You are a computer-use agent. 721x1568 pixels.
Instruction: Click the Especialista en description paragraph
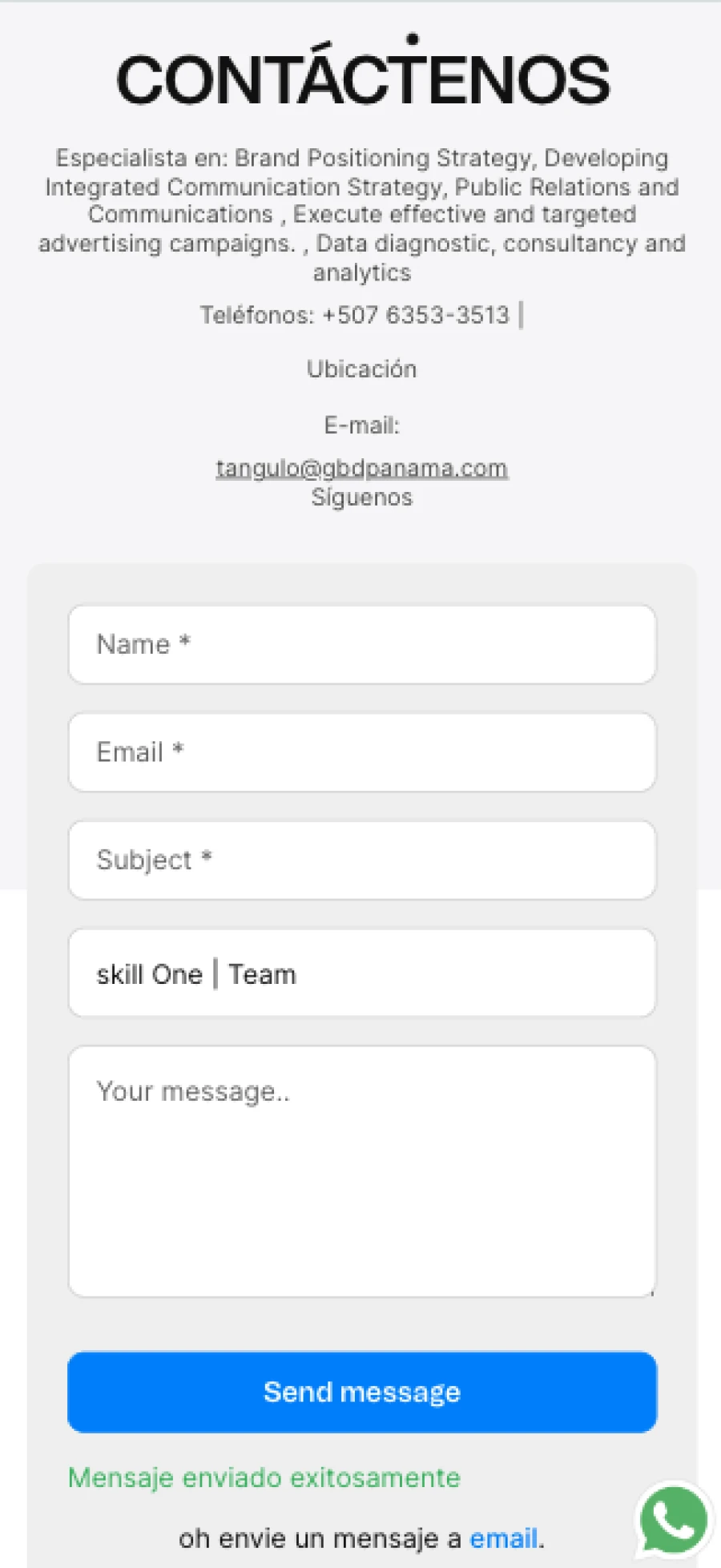tap(362, 215)
